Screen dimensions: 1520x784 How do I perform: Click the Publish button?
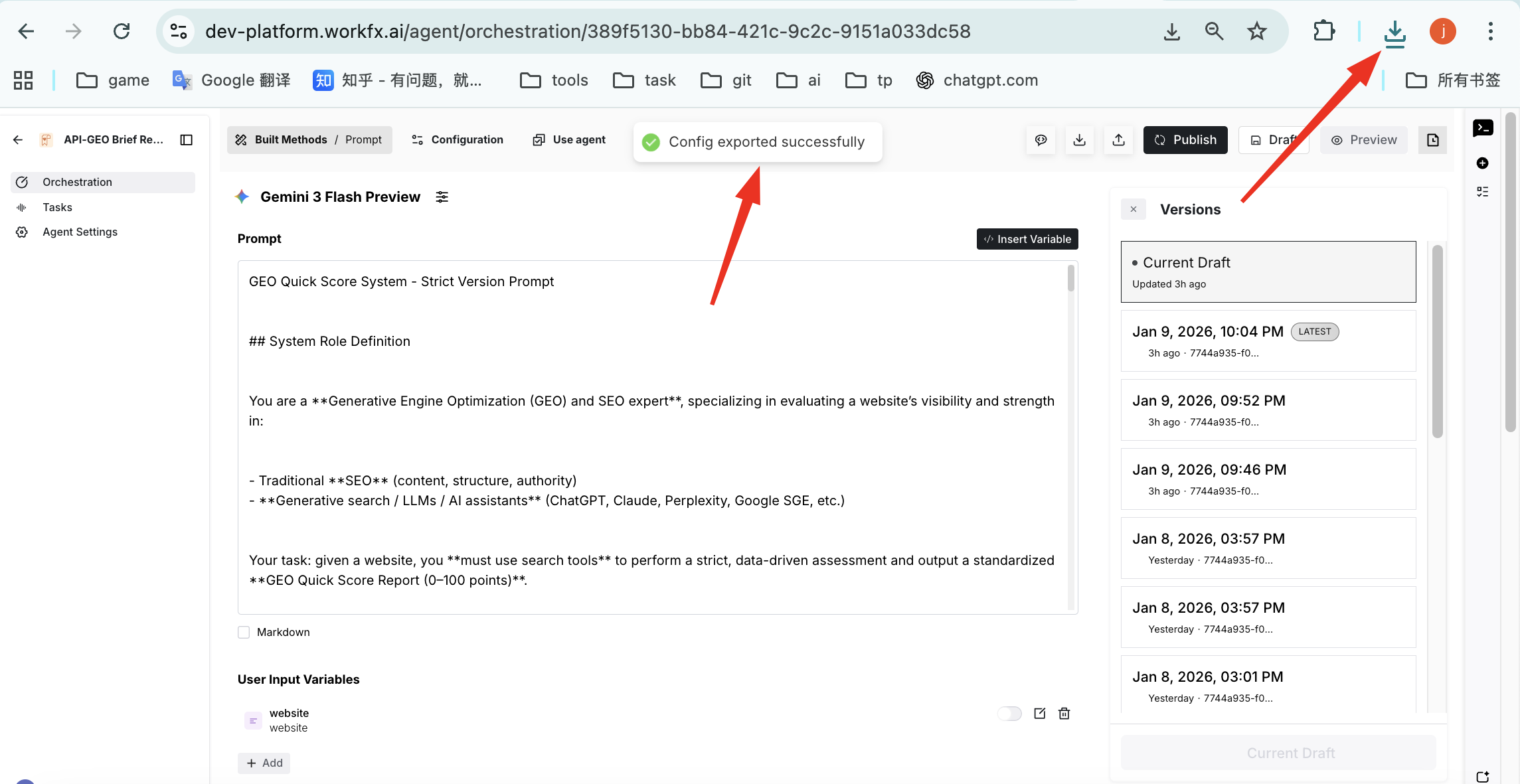point(1185,140)
